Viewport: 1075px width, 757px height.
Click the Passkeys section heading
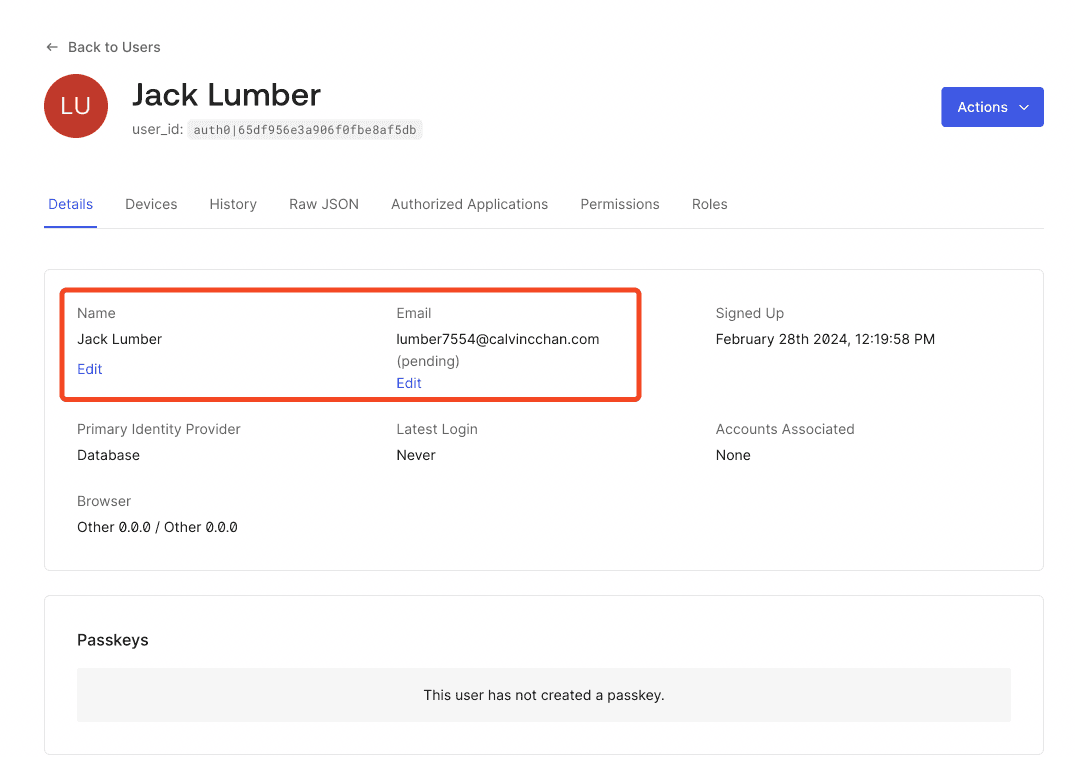113,640
